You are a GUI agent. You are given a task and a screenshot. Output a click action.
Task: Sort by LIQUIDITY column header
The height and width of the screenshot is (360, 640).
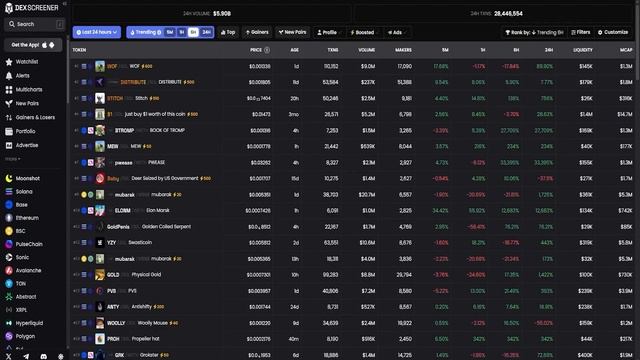coord(582,50)
